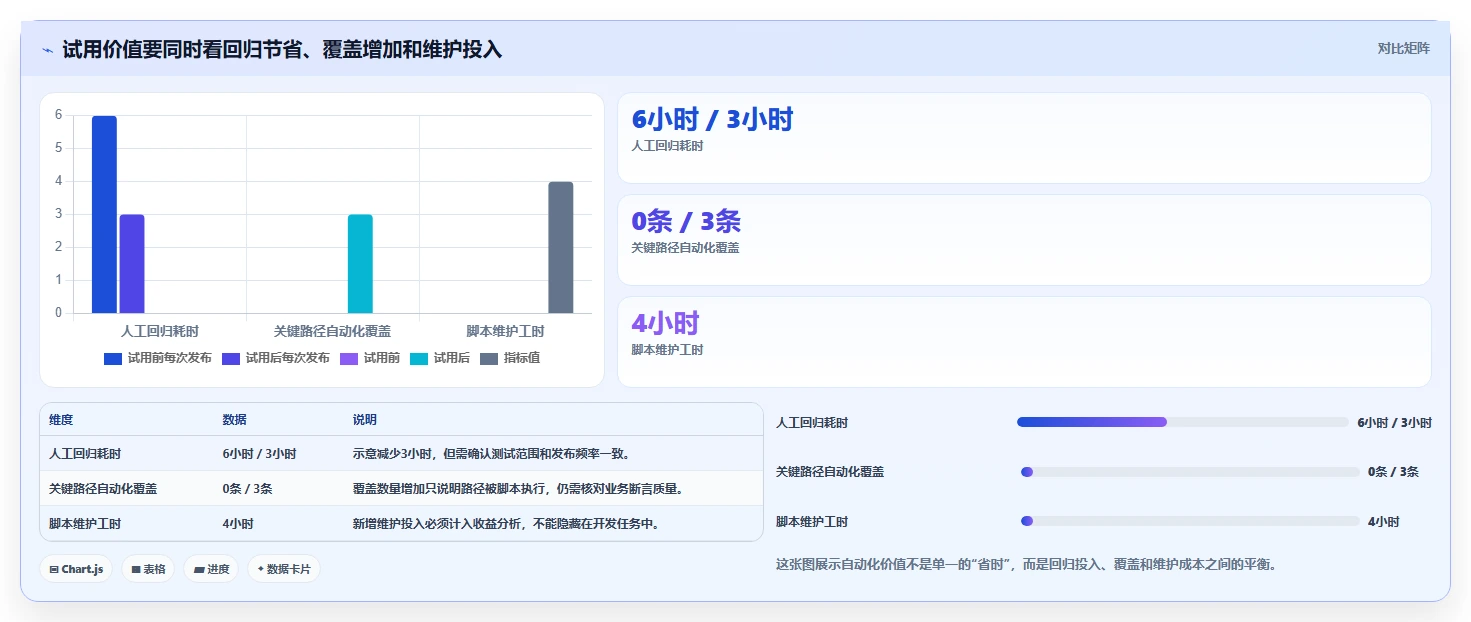Viewport: 1471px width, 622px height.
Task: Click the 数据 column header
Action: (234, 420)
